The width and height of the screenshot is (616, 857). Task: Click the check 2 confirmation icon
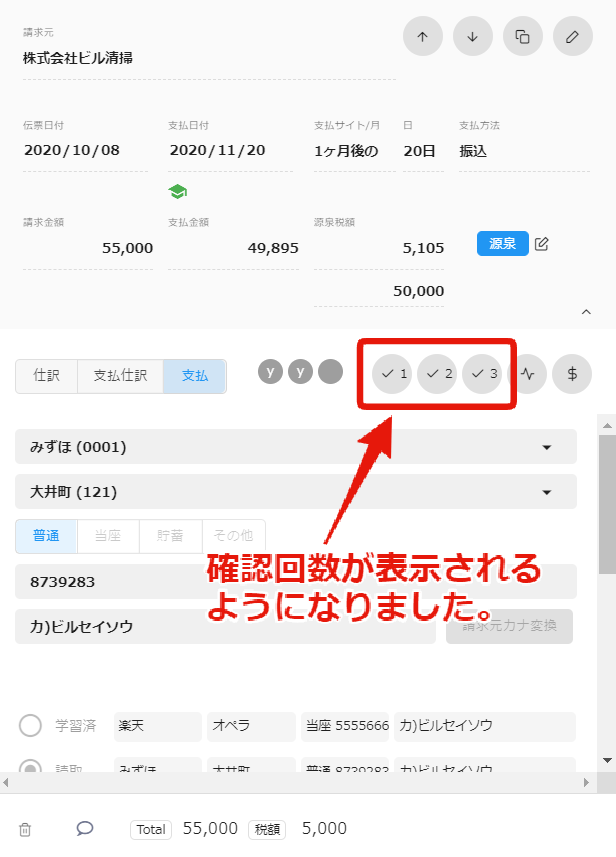click(437, 374)
